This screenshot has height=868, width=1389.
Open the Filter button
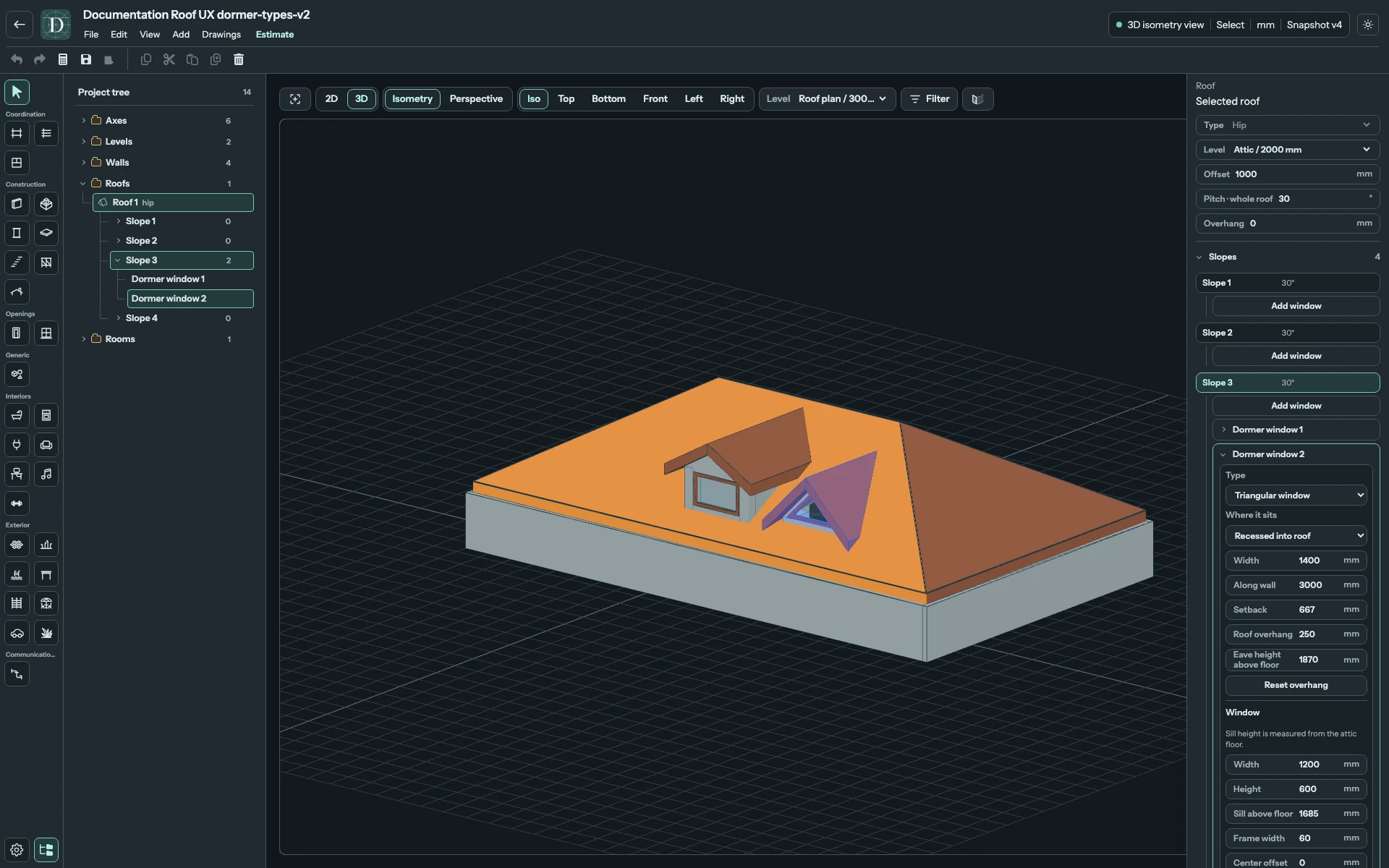pos(930,99)
